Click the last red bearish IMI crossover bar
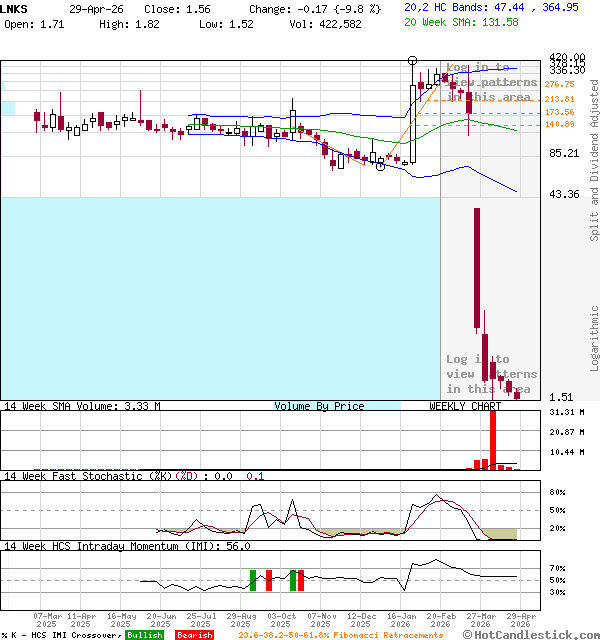 301,579
